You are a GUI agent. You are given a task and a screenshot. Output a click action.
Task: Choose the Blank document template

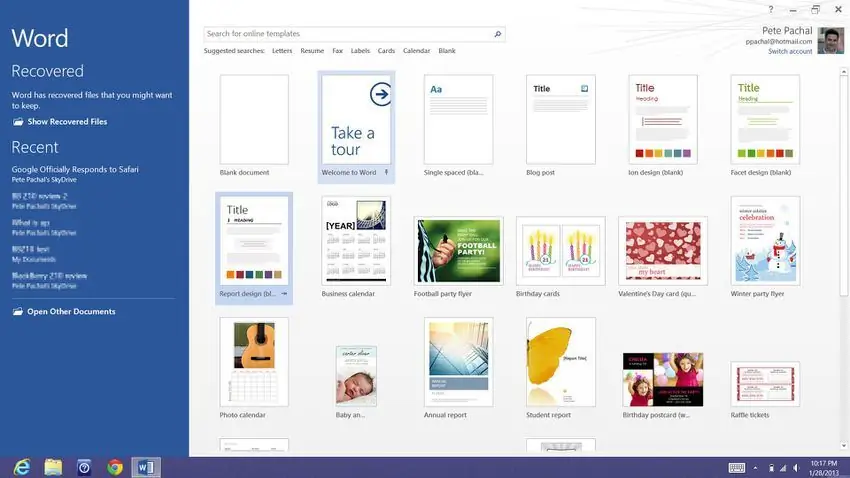(254, 119)
